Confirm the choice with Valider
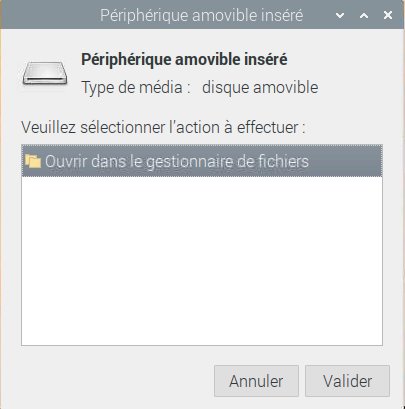 [347, 381]
